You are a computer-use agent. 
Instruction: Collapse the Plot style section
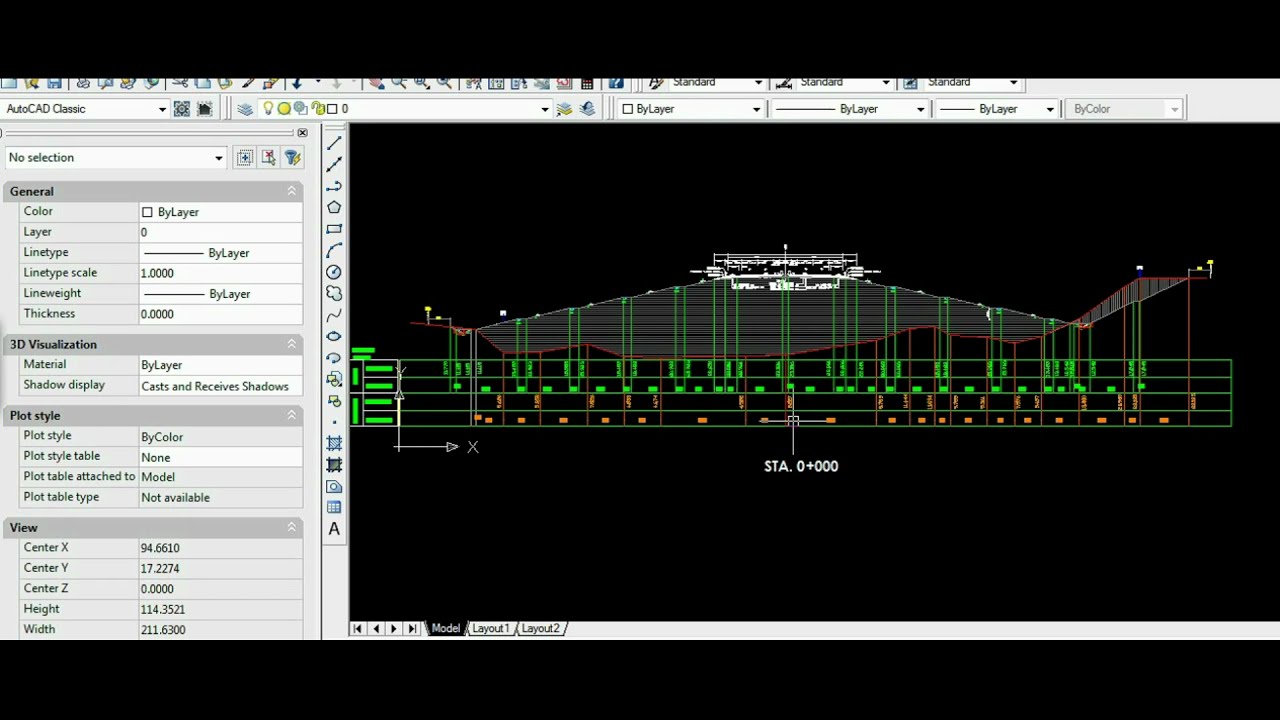tap(292, 415)
